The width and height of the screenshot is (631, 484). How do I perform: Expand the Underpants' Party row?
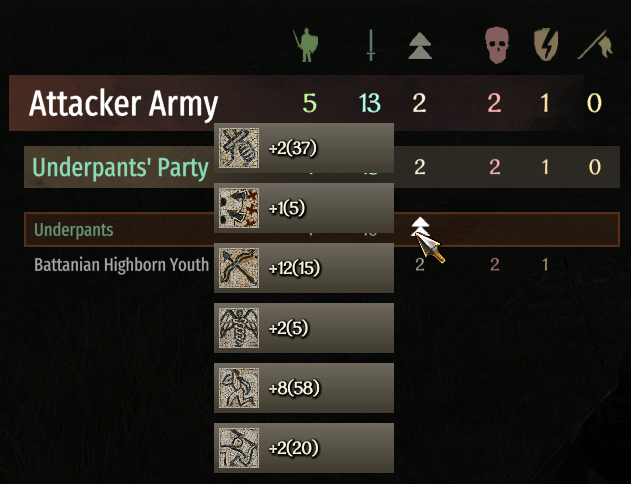(322, 167)
